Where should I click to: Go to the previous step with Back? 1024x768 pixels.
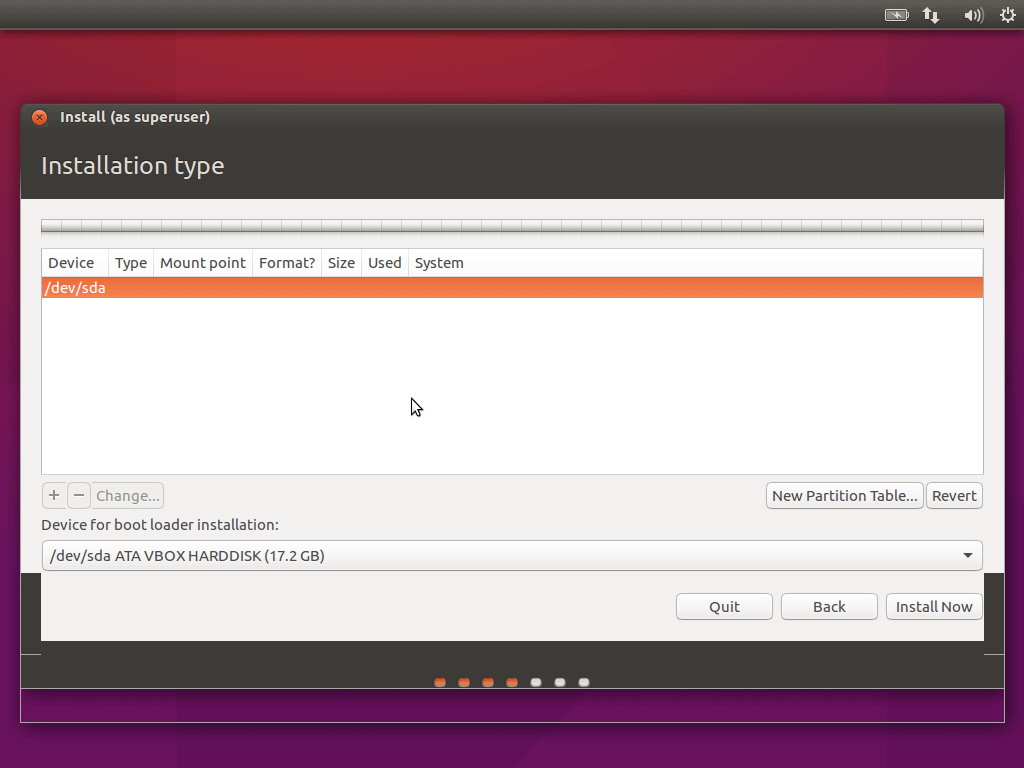click(829, 607)
